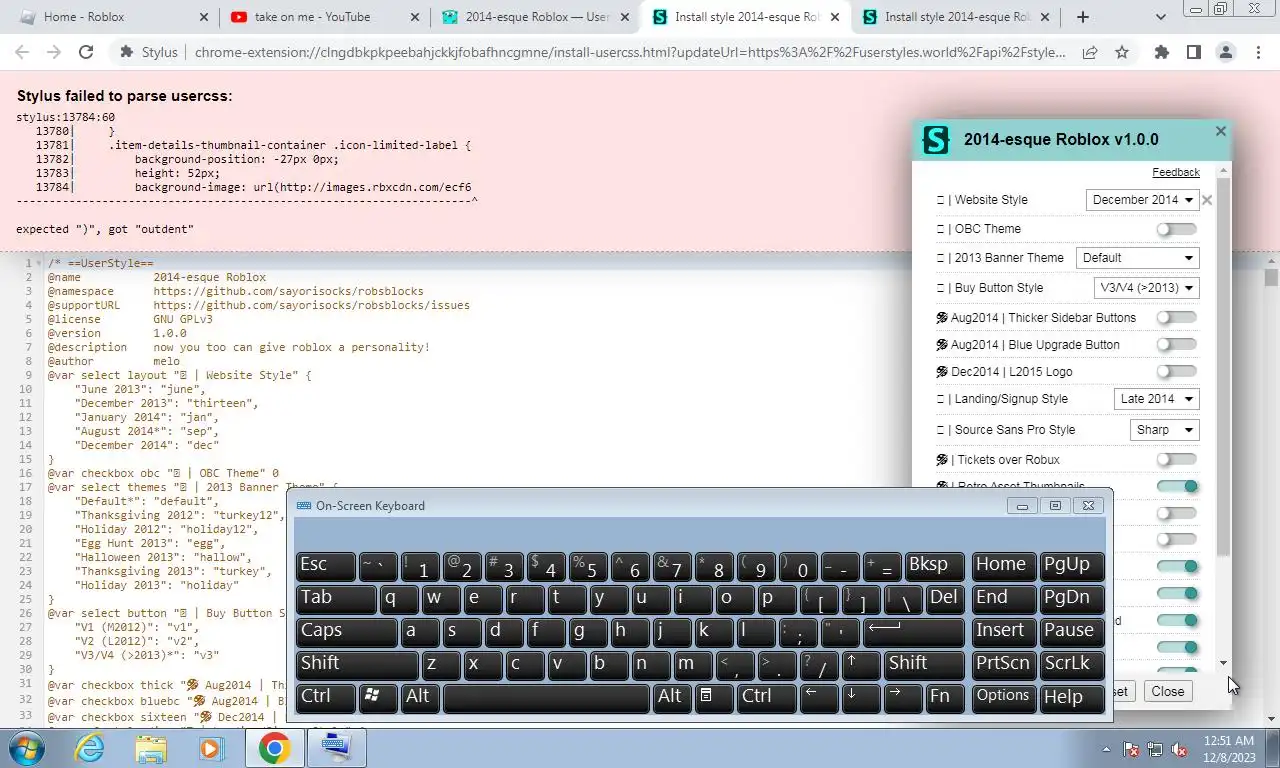Open the Chrome side panel icon
1280x768 pixels.
point(1193,53)
